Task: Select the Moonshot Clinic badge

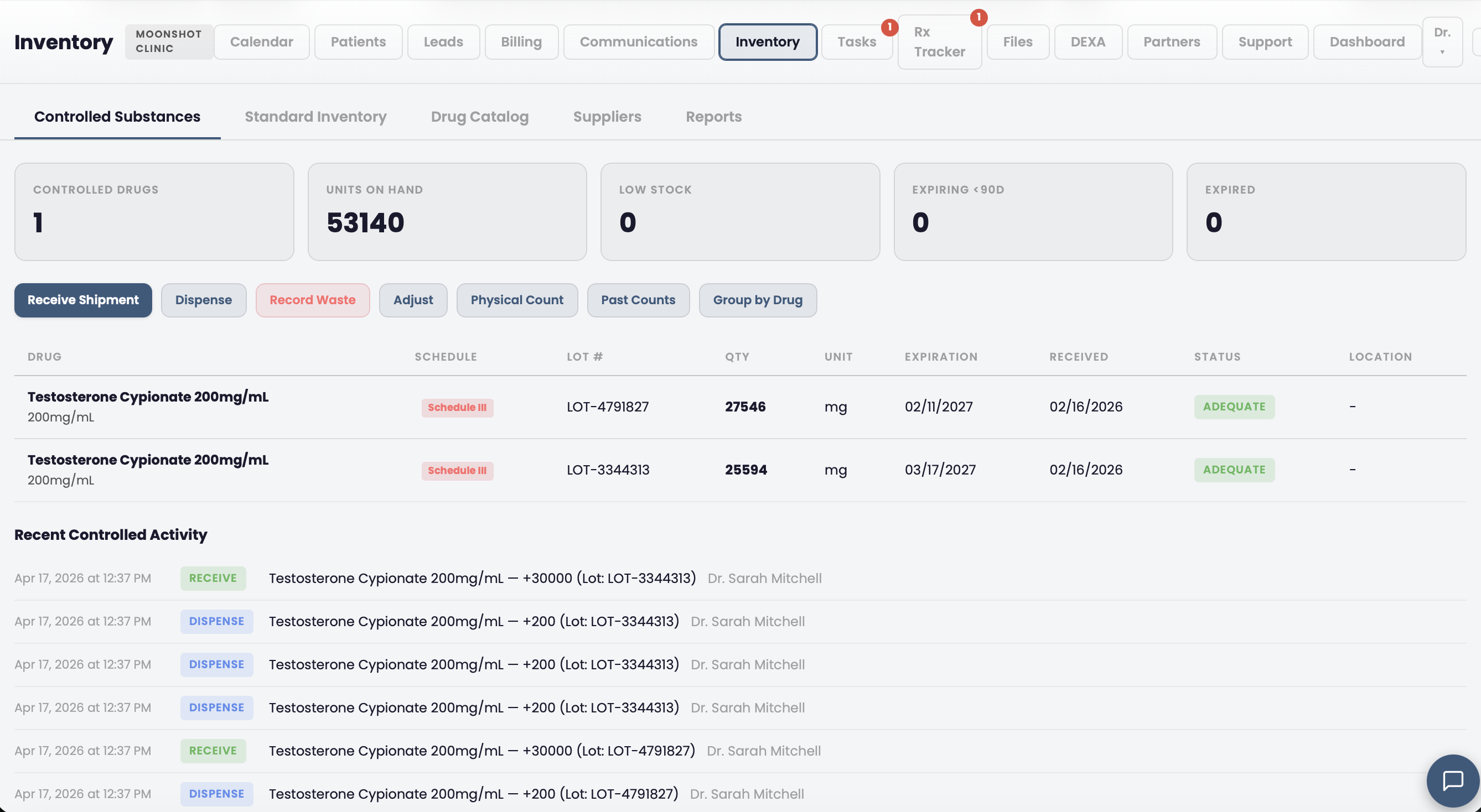Action: point(168,41)
